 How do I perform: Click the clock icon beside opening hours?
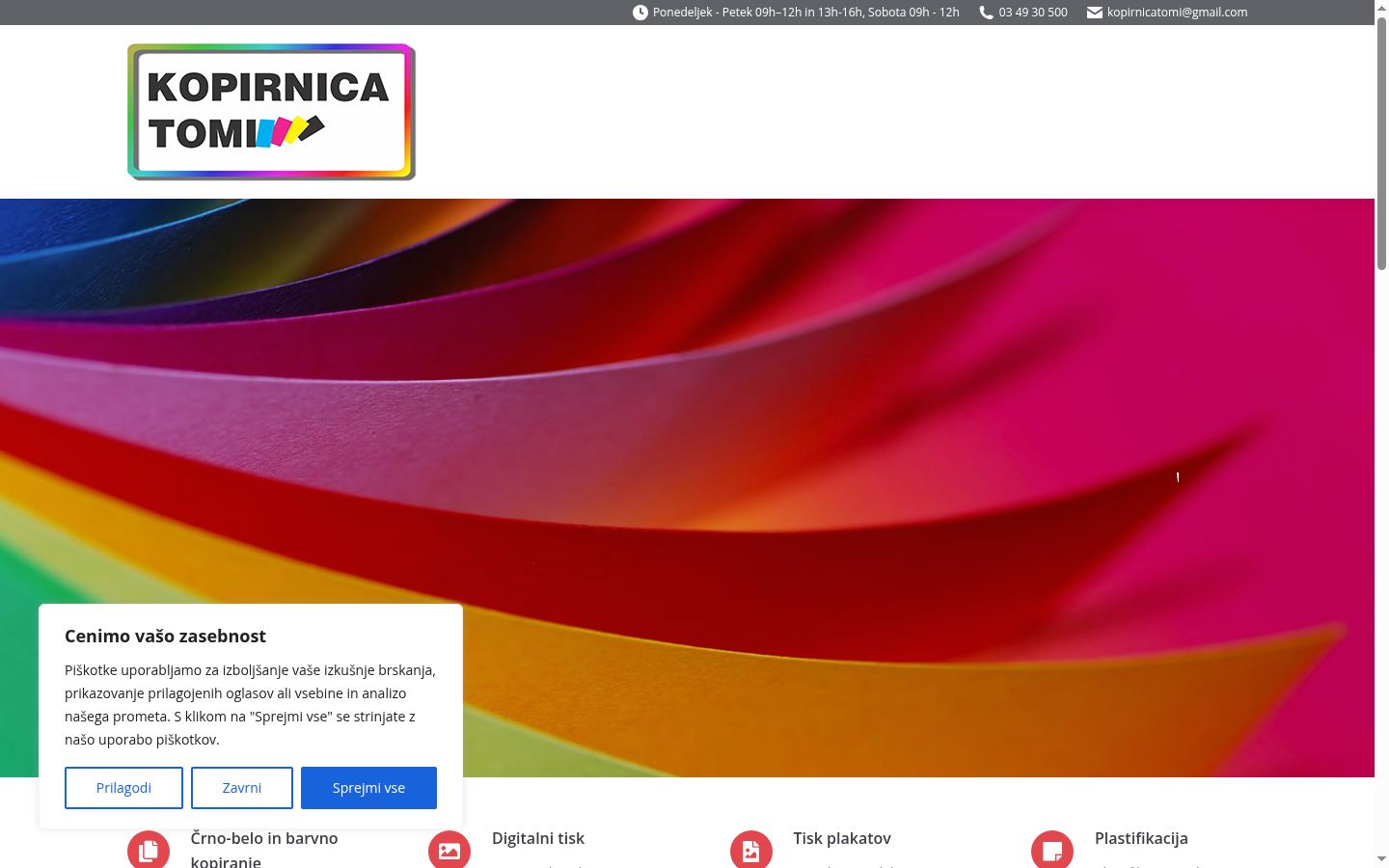click(x=640, y=13)
